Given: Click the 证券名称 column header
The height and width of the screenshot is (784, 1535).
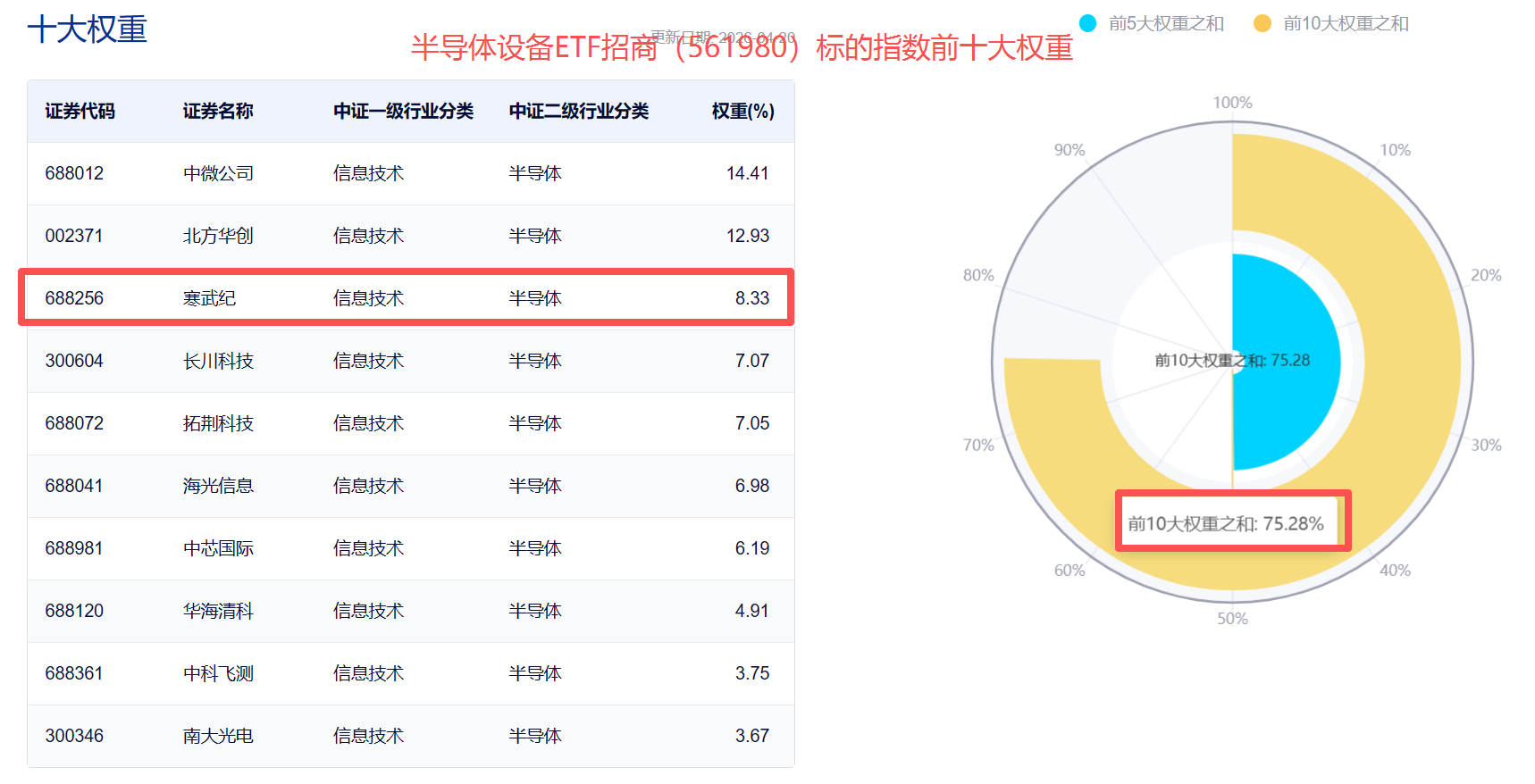Looking at the screenshot, I should pyautogui.click(x=218, y=111).
